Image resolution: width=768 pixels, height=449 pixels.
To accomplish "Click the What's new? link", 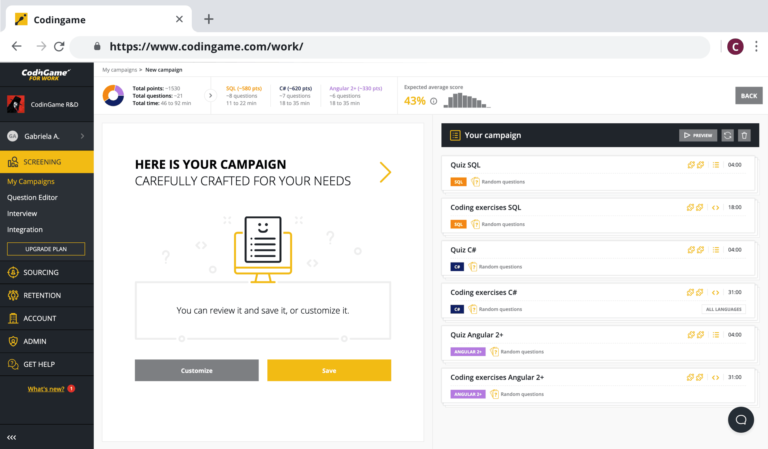I will (x=46, y=389).
